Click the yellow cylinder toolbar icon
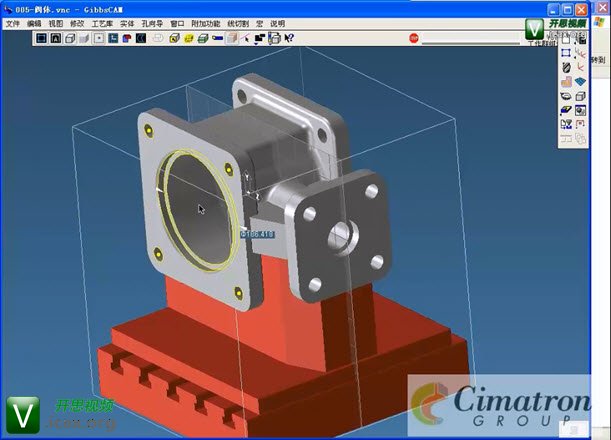 pos(189,38)
